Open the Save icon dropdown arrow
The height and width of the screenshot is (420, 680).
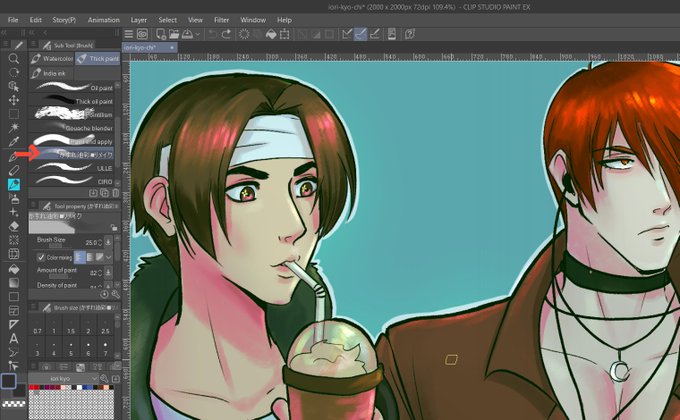pos(198,34)
